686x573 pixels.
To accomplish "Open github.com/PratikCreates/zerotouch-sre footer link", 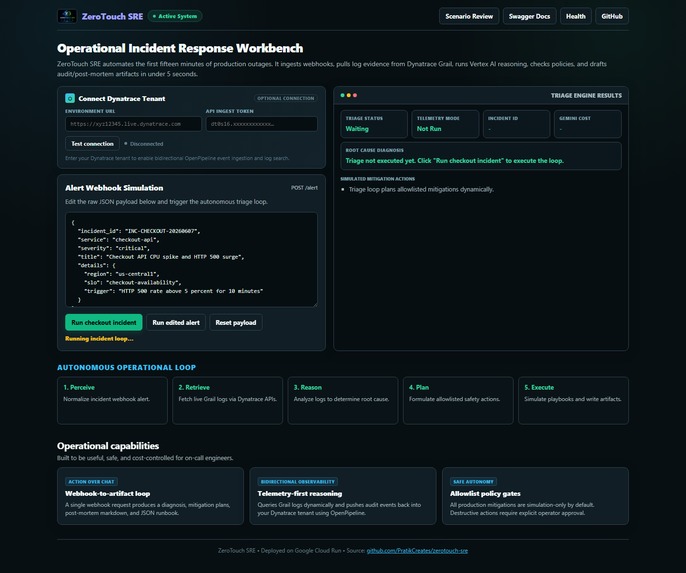I will point(417,551).
